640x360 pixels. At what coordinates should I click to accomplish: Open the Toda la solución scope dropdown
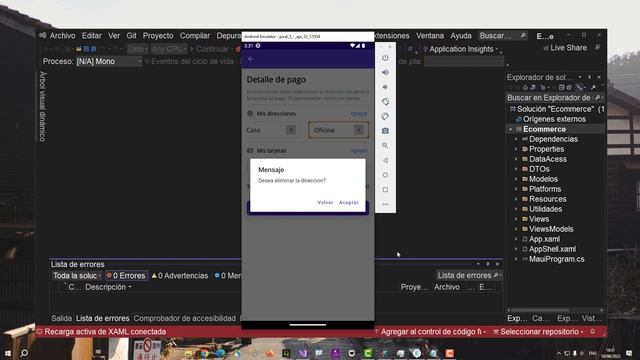(77, 276)
